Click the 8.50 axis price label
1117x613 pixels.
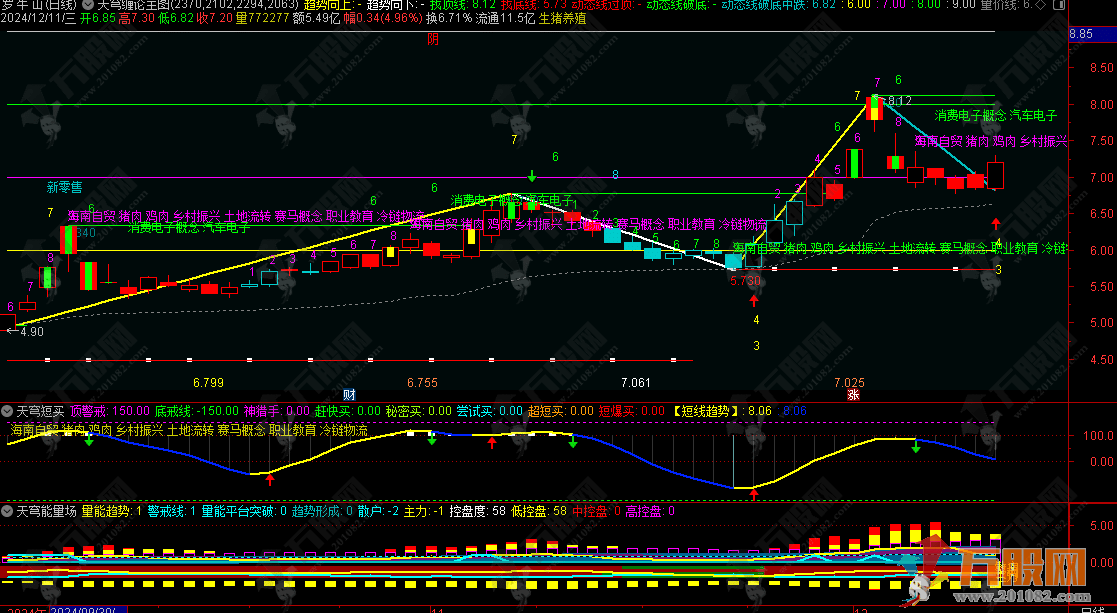[1101, 68]
